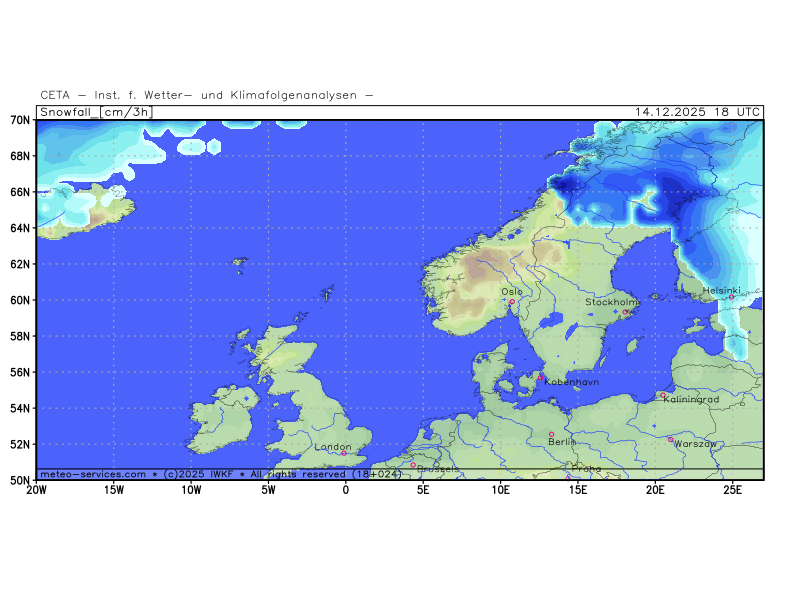Screen dimensions: 800x600
Task: Click the Helsinki city marker dot
Action: [x=731, y=297]
